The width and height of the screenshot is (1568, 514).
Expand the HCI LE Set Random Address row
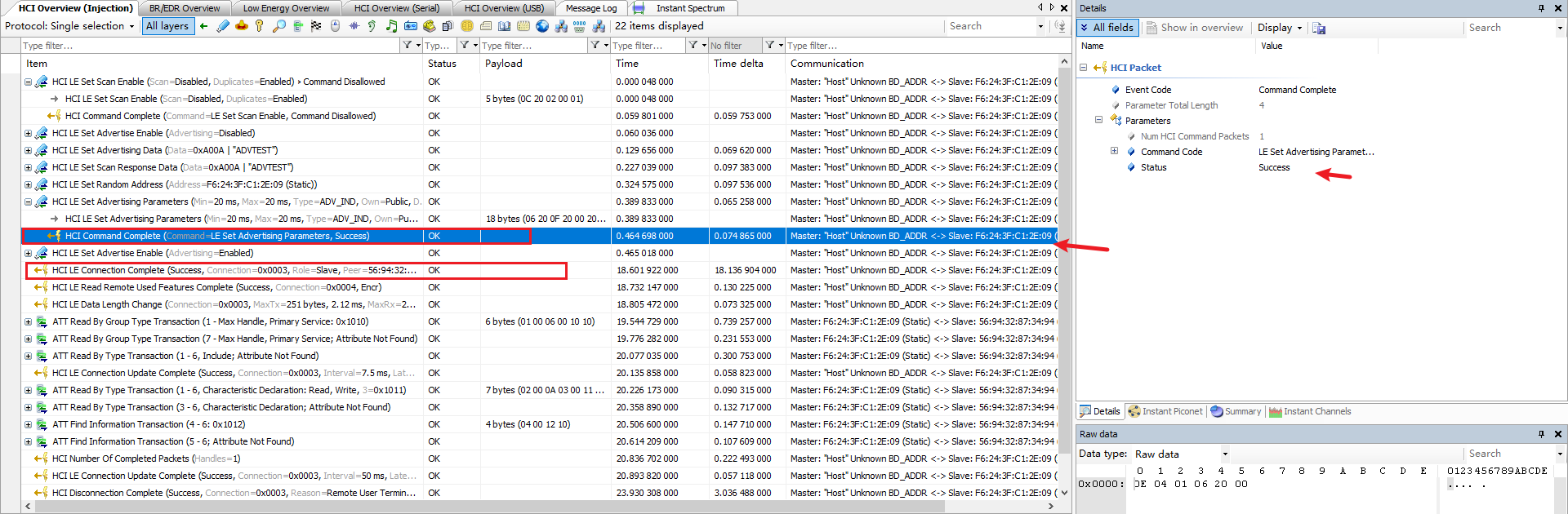[x=28, y=184]
